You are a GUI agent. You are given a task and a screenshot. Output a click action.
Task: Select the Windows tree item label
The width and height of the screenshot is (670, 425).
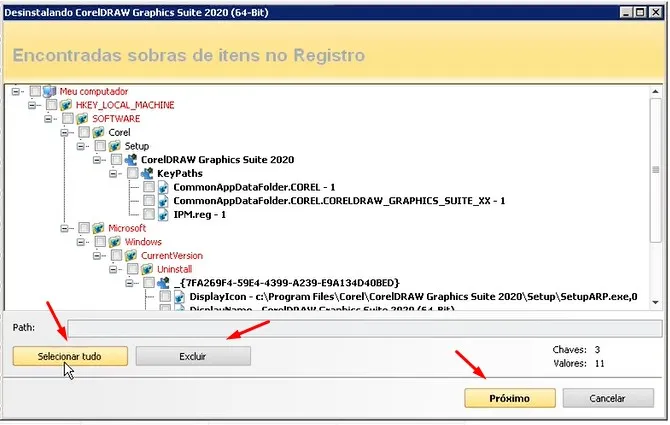coord(144,242)
